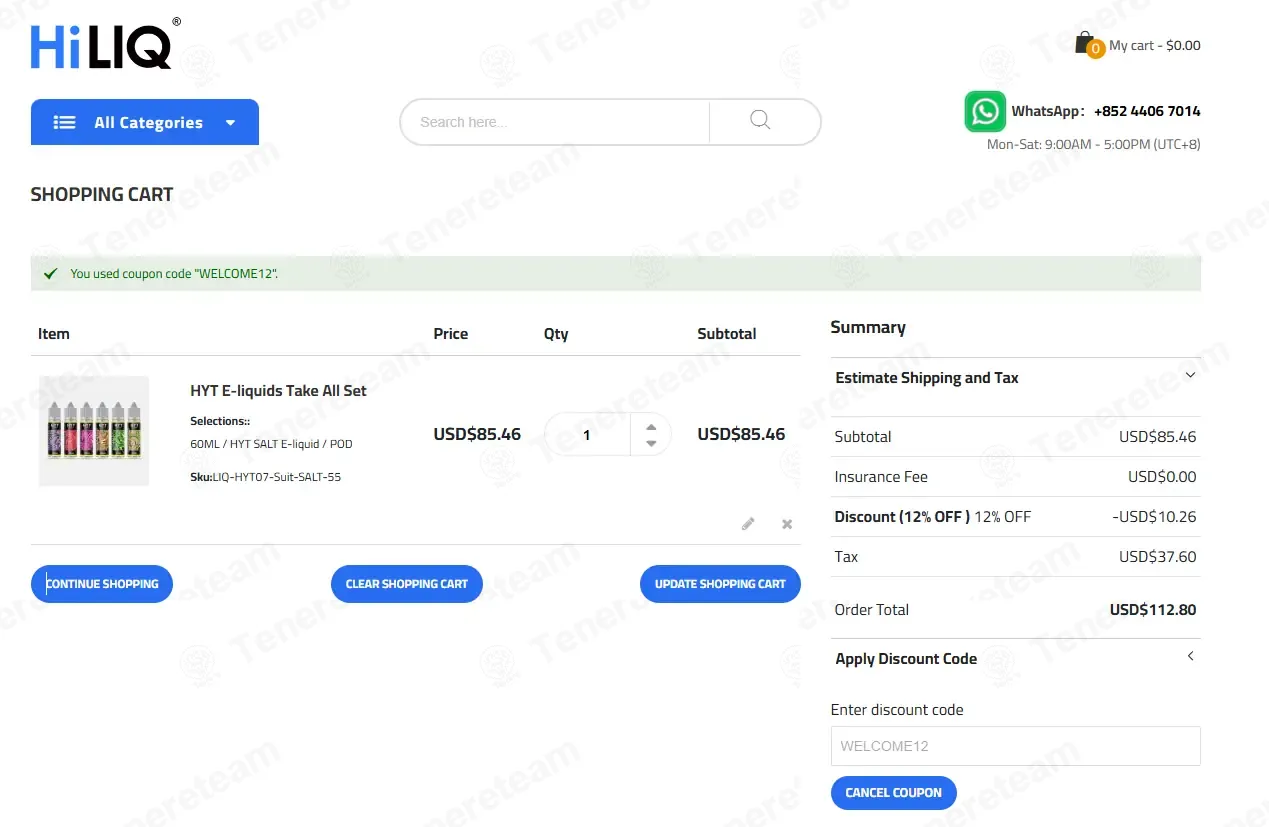Expand the All Categories dropdown
This screenshot has width=1269, height=827.
[x=145, y=122]
